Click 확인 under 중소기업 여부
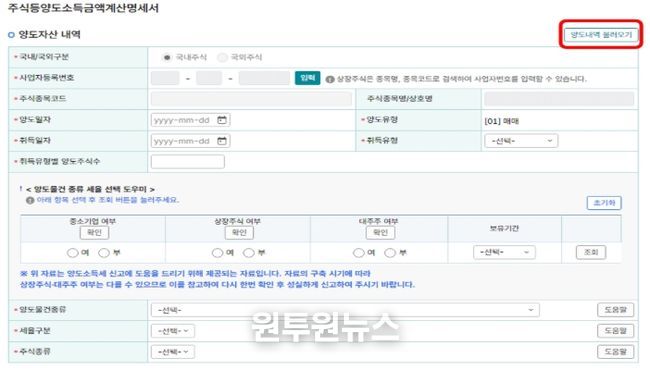 94,232
